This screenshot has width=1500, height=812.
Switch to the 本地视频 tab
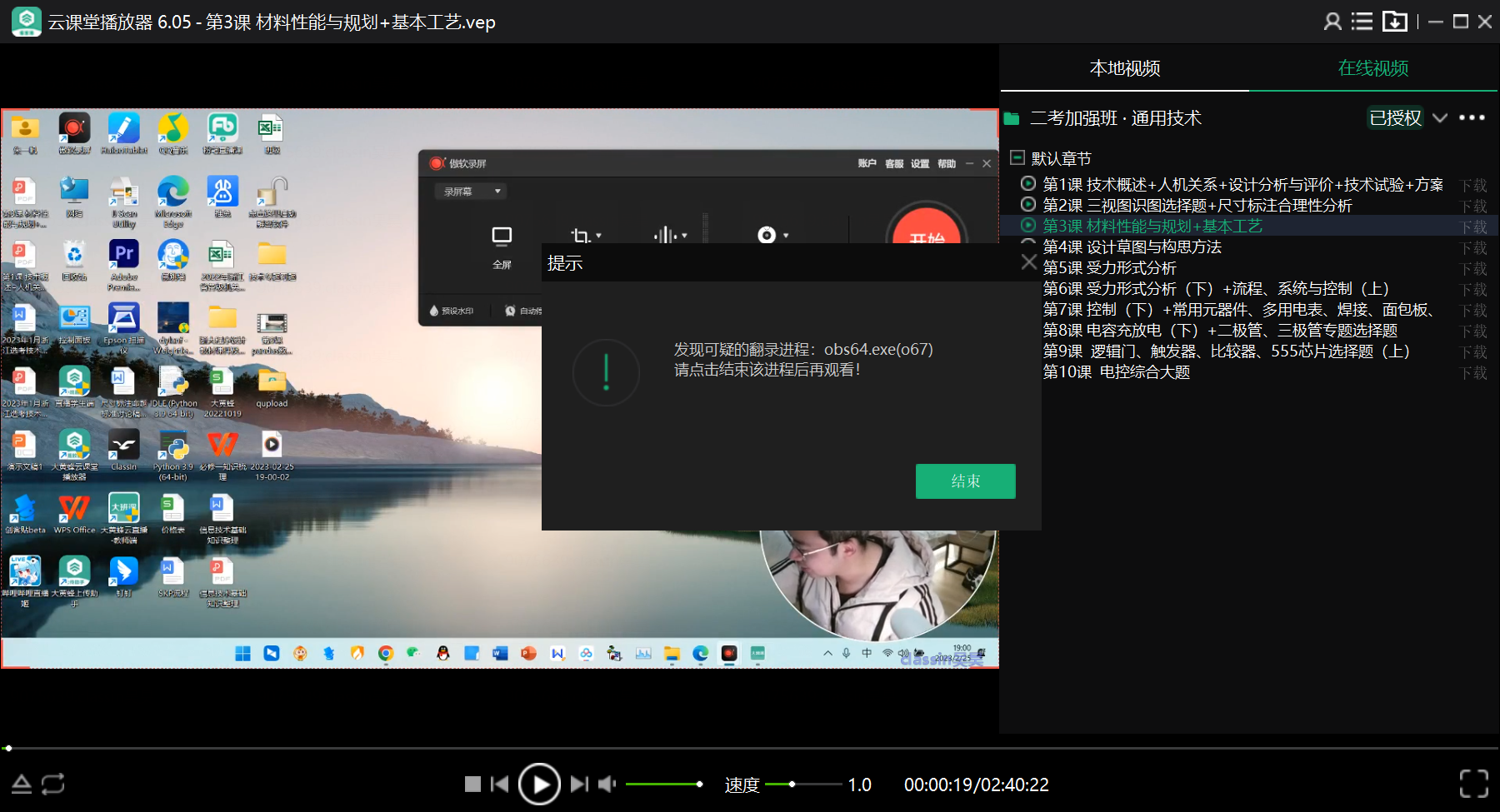point(1125,68)
